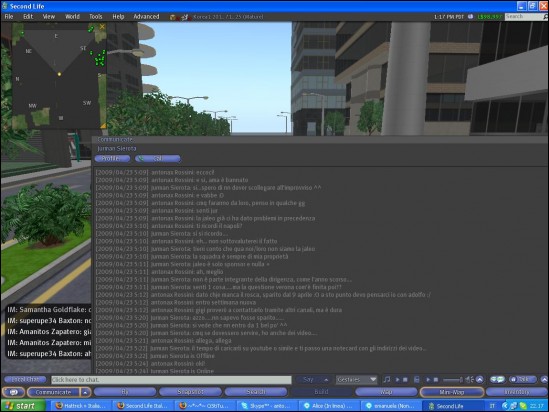
Task: Take a picture with the Snapshot button
Action: 190,392
